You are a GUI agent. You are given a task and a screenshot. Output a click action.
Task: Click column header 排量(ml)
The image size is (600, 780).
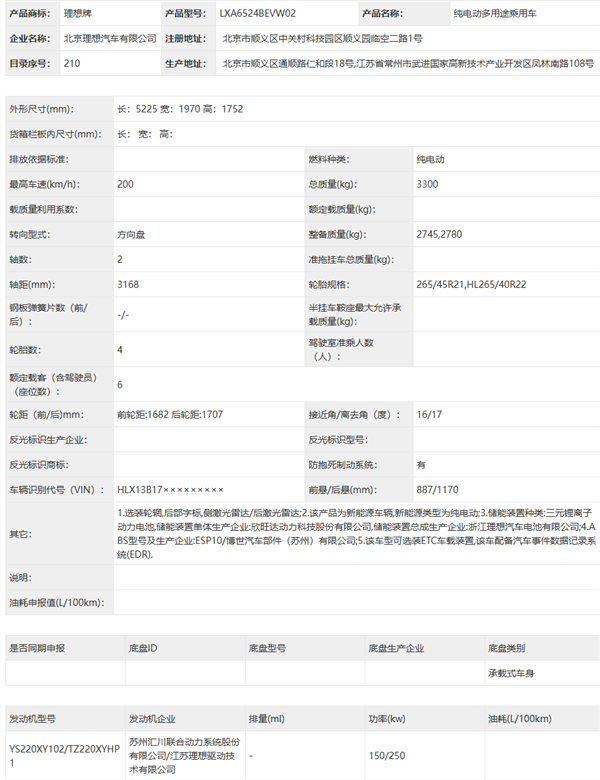pos(267,719)
